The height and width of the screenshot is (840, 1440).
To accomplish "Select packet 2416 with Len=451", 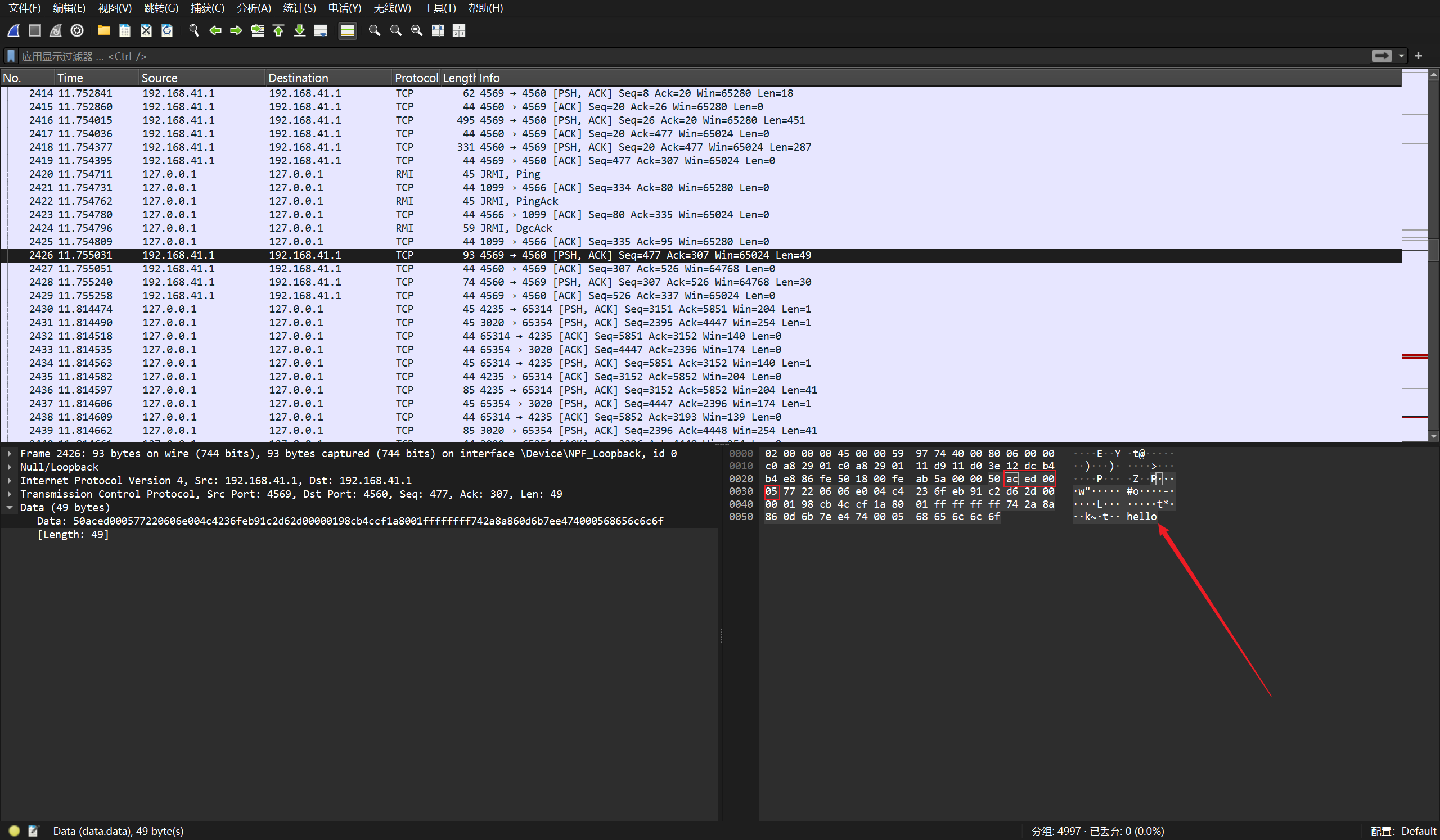I will (701, 120).
